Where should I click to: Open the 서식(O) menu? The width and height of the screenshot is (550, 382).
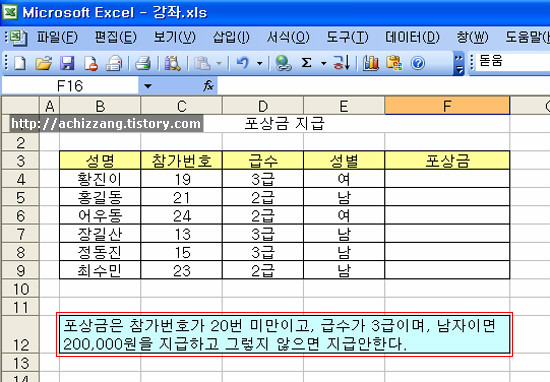click(x=288, y=37)
